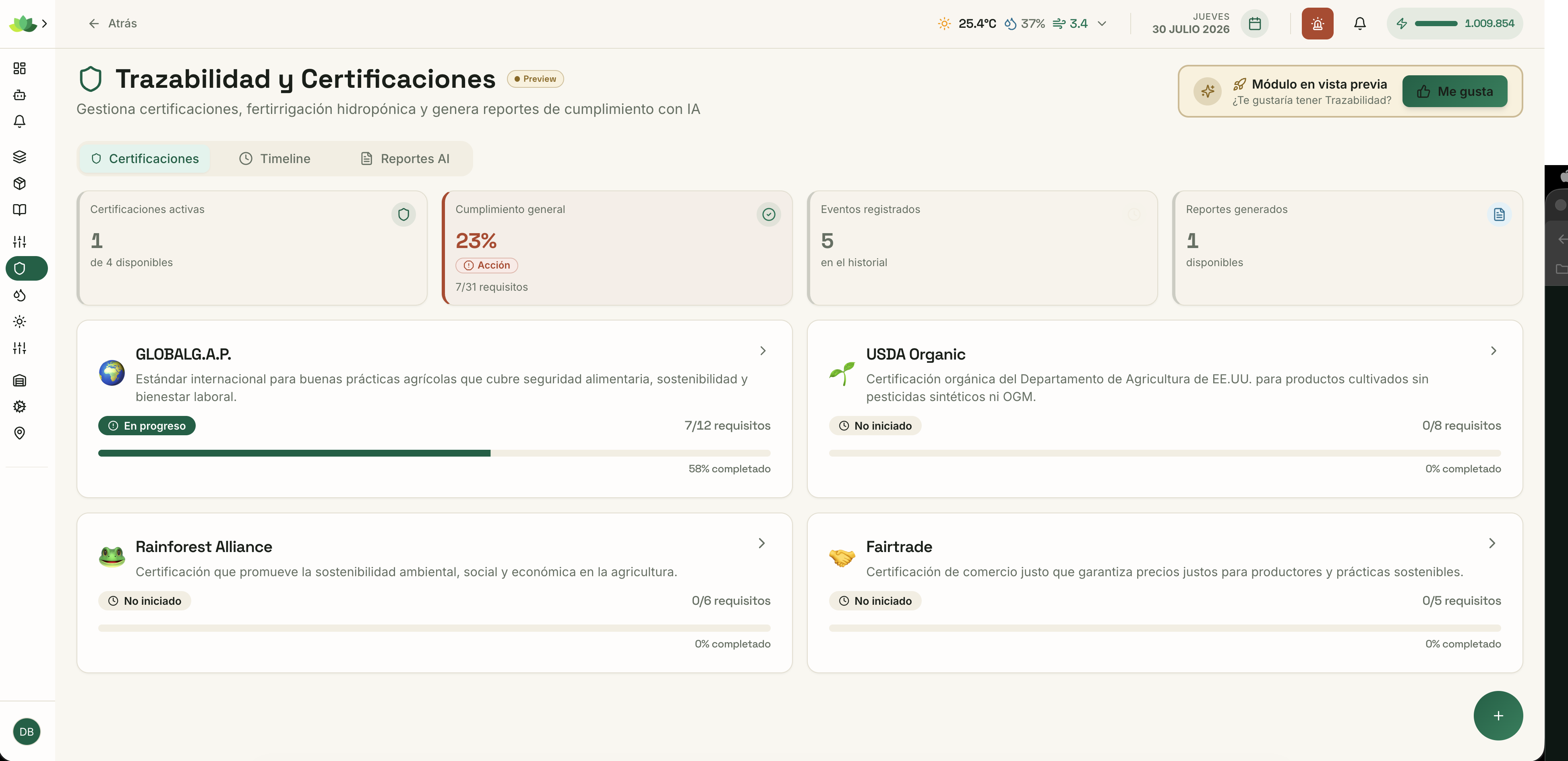Click the Cumplimiento general 23% card

click(617, 248)
